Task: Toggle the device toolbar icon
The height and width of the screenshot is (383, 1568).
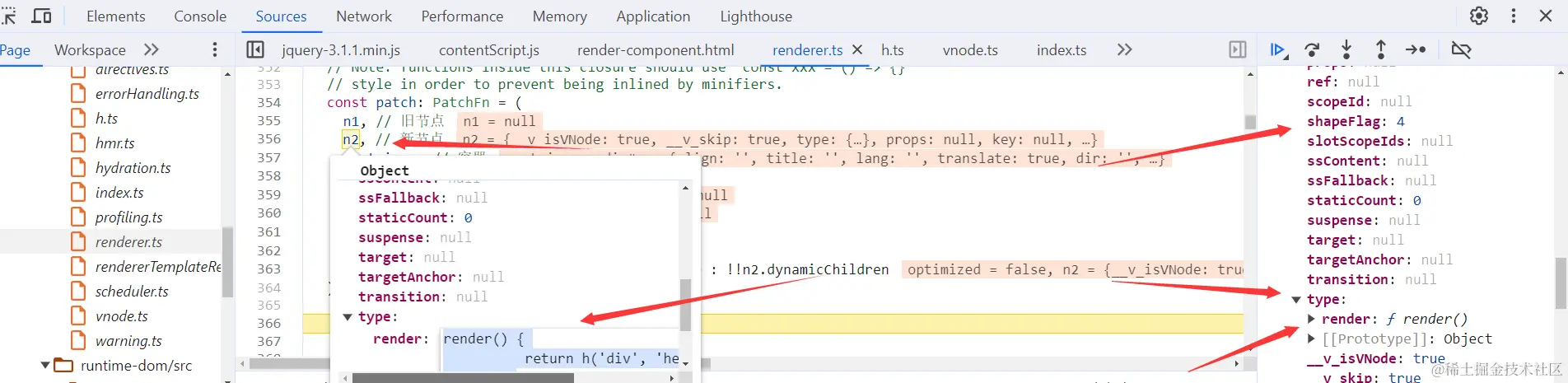Action: 41,16
